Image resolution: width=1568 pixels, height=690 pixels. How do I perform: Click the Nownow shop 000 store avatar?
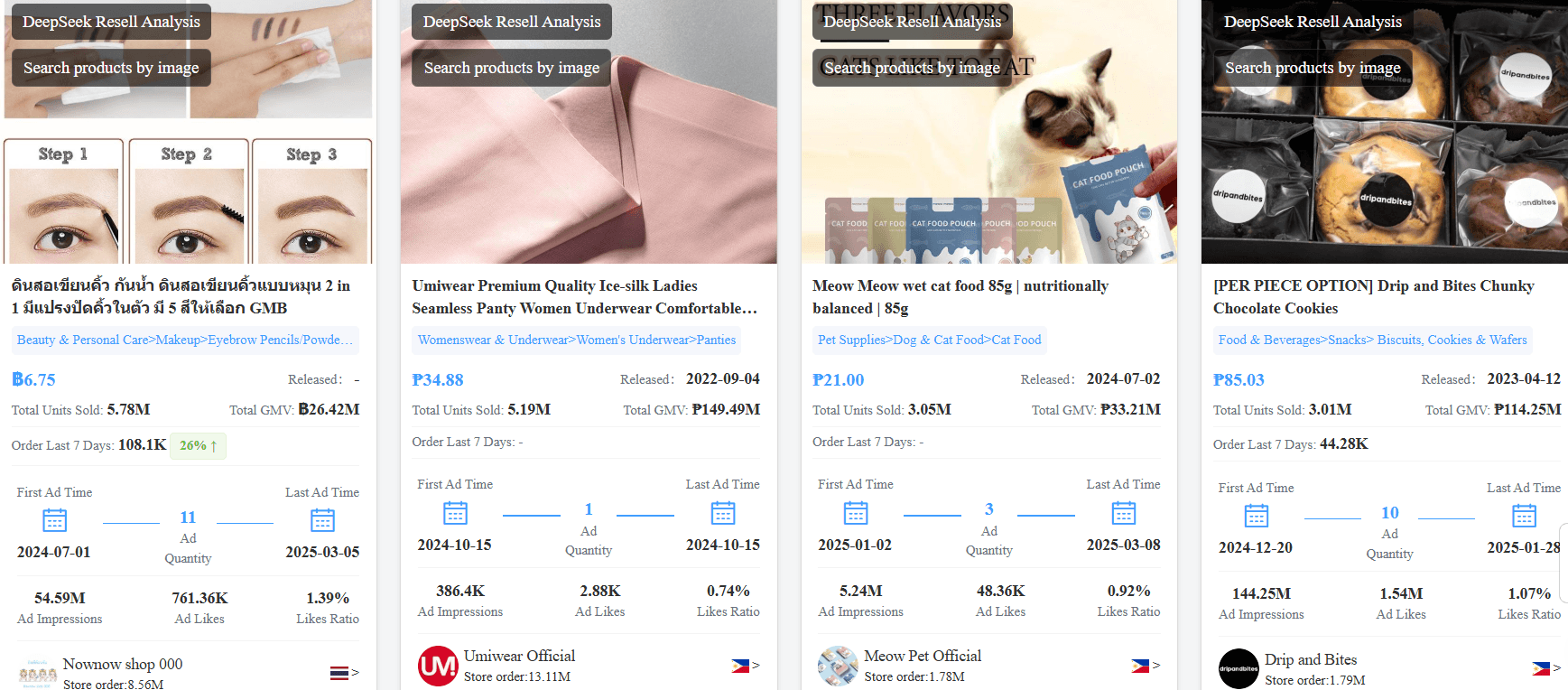click(38, 673)
